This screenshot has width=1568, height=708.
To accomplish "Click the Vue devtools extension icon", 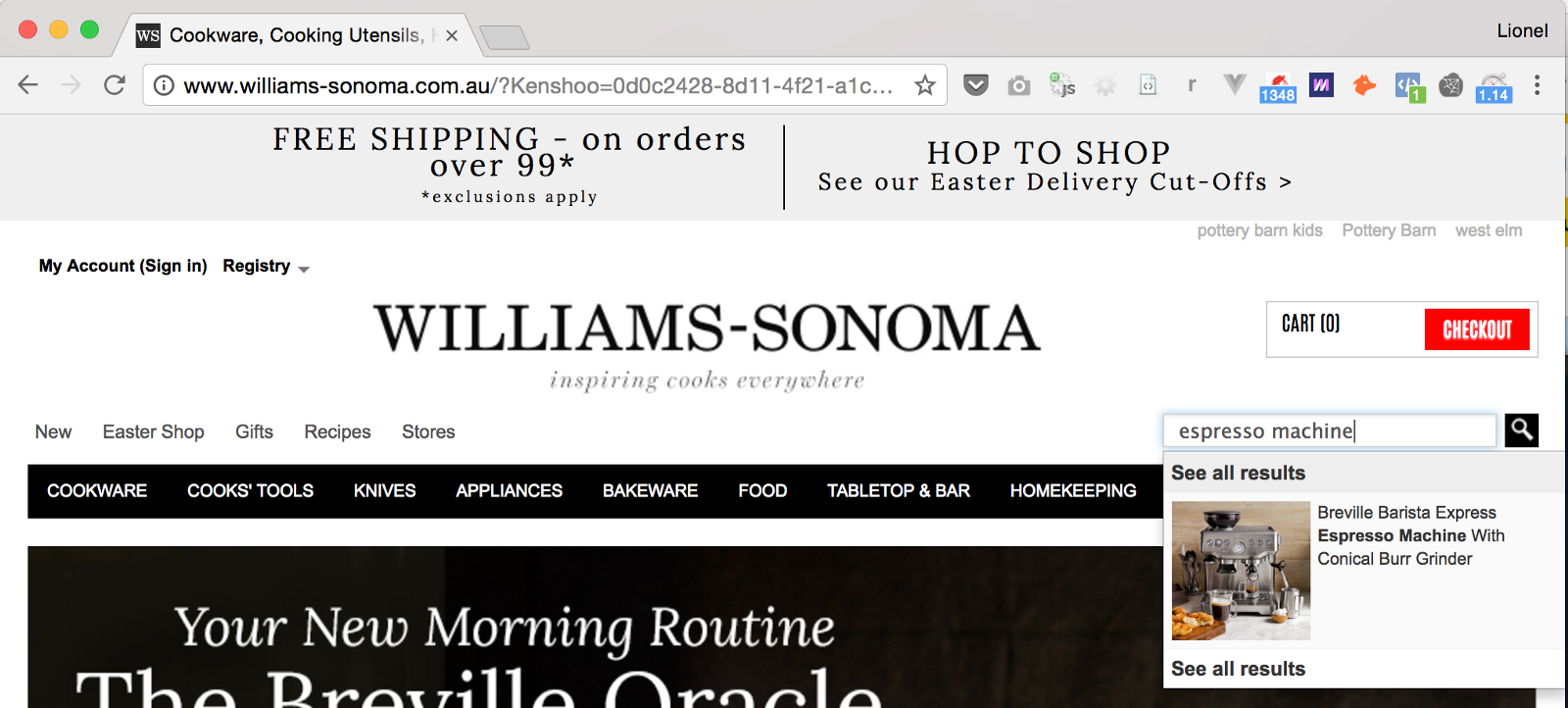I will tap(1235, 85).
